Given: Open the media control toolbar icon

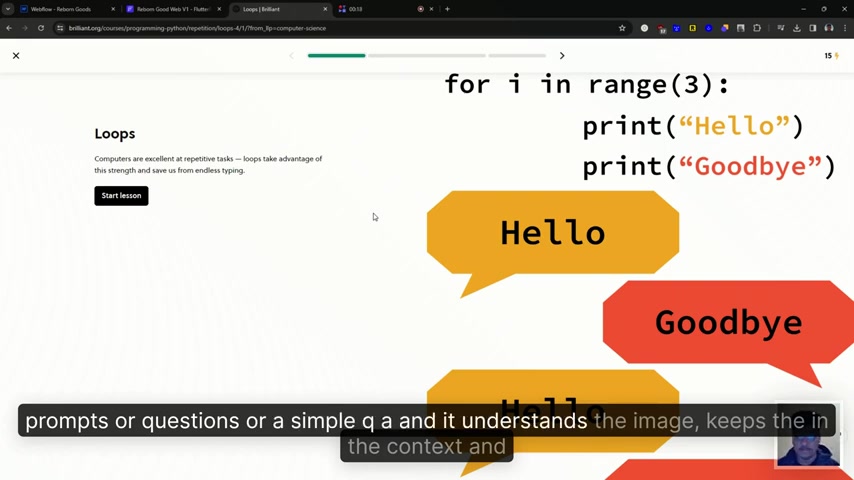Looking at the screenshot, I should point(780,28).
